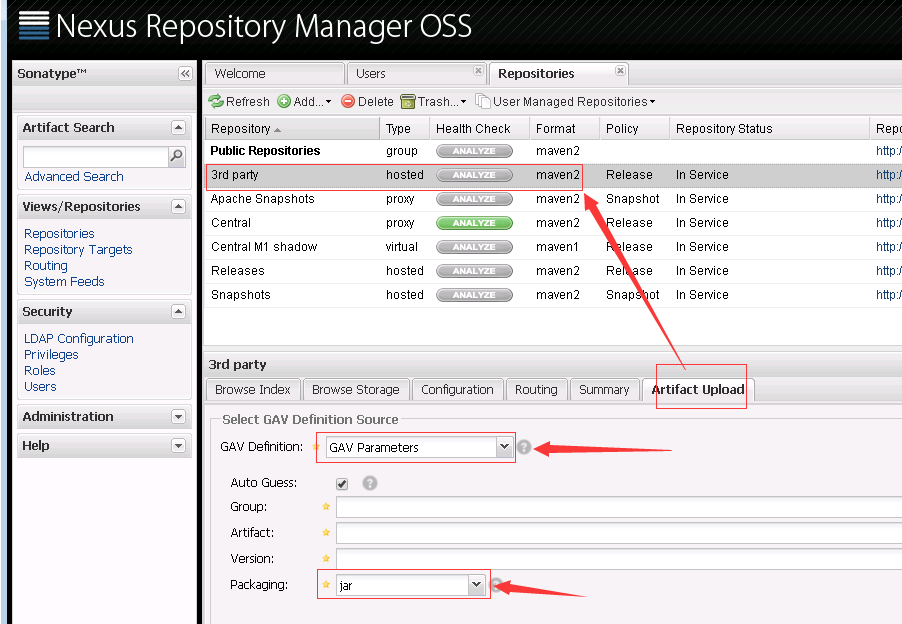Select the Central repository row name
The width and height of the screenshot is (902, 624).
(x=231, y=223)
